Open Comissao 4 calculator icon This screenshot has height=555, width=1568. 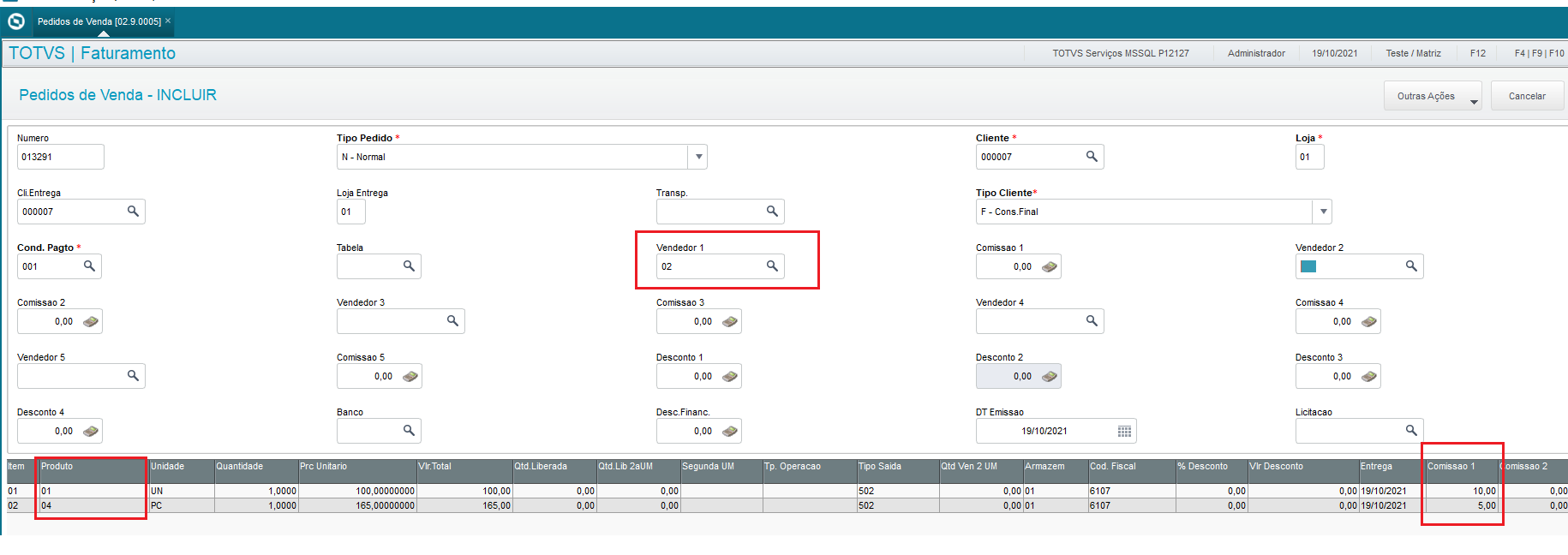click(1369, 322)
